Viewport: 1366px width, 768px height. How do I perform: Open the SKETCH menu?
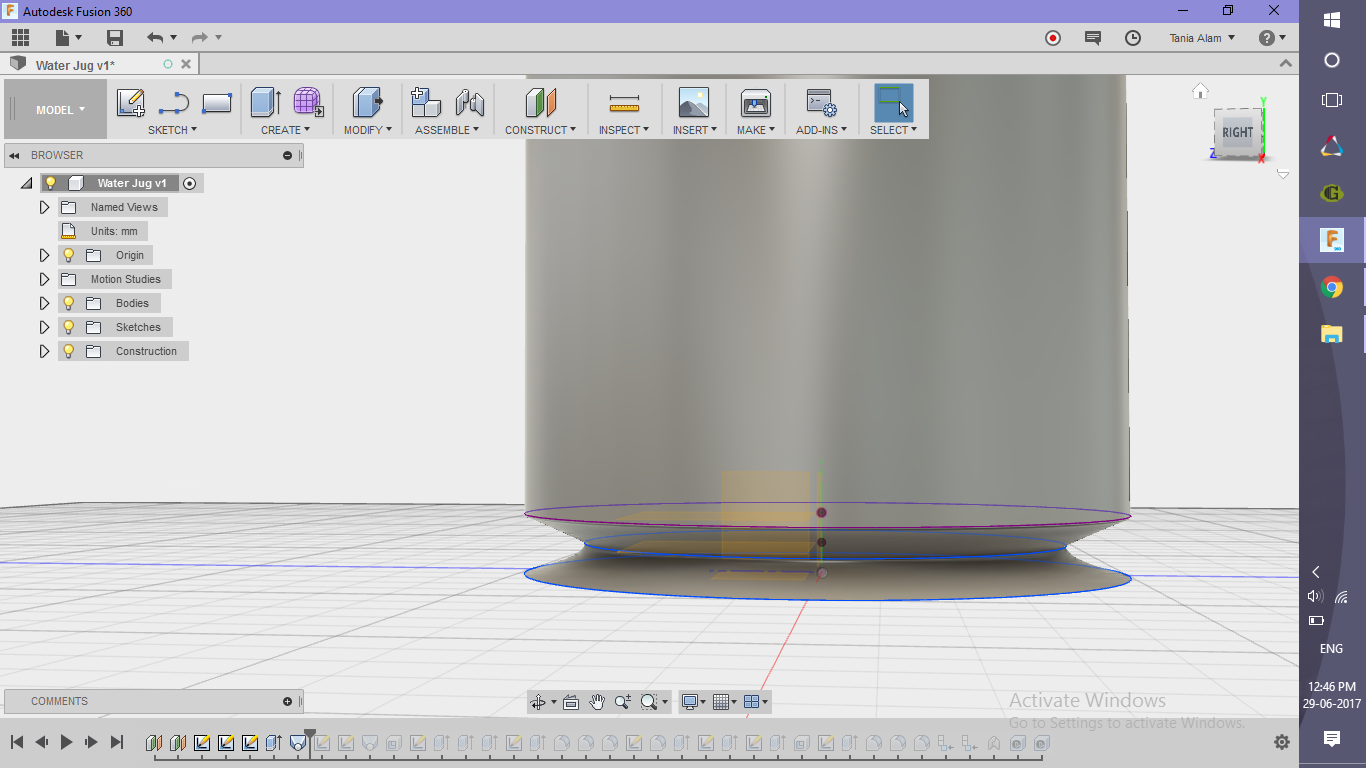pyautogui.click(x=172, y=130)
